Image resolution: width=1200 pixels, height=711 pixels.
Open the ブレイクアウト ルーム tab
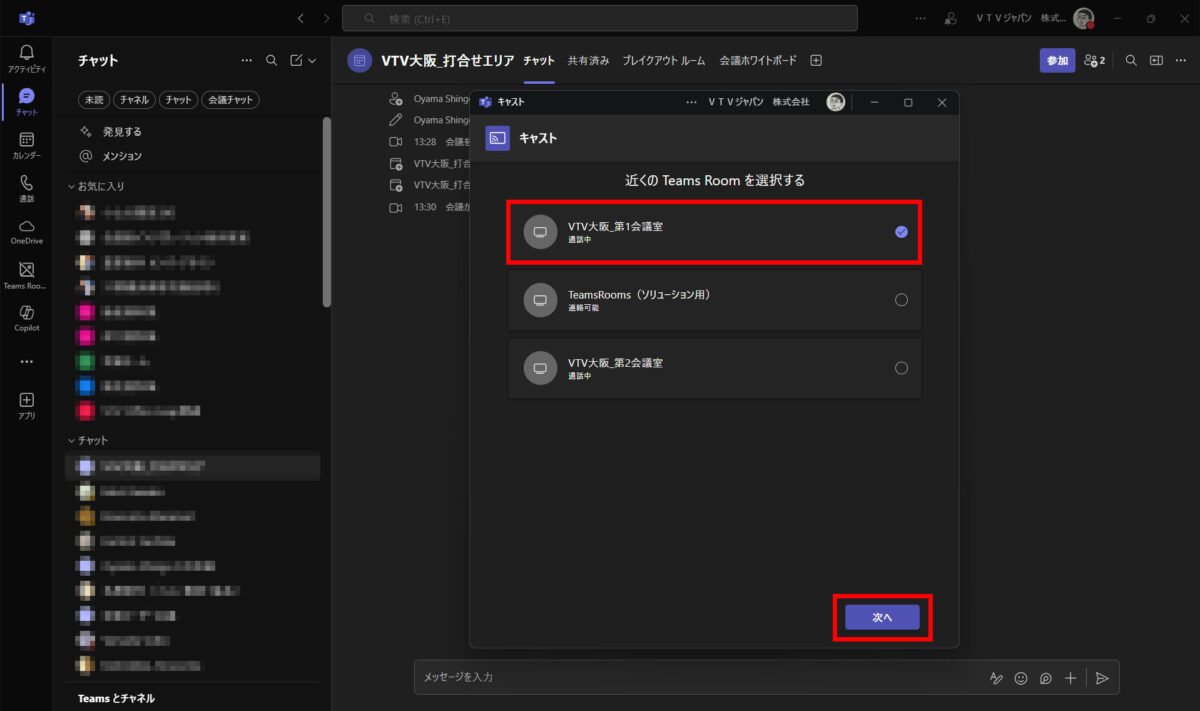click(x=664, y=61)
